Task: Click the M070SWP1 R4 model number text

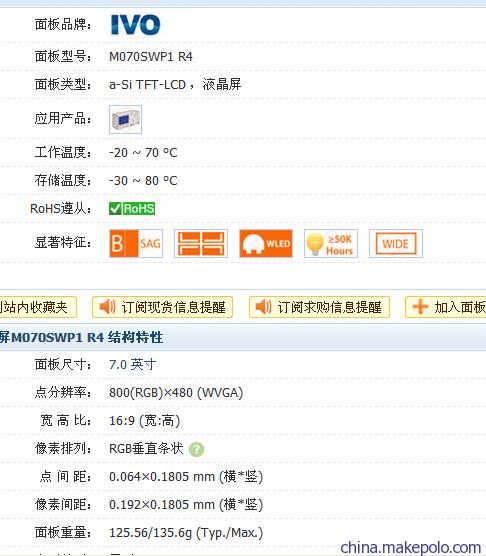Action: [151, 56]
